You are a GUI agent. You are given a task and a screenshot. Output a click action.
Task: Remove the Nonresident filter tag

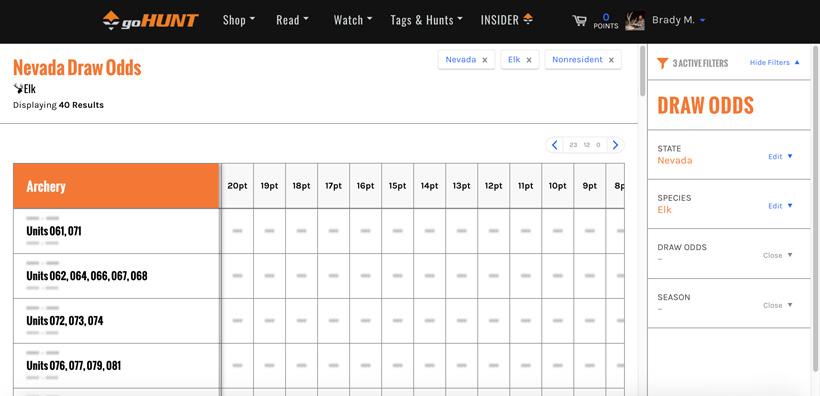611,60
